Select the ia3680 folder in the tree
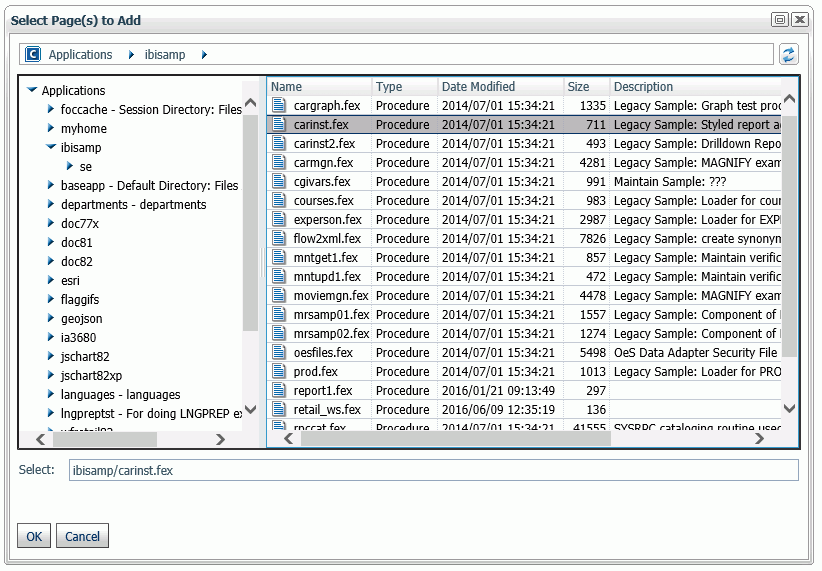This screenshot has width=822, height=571. [x=78, y=337]
